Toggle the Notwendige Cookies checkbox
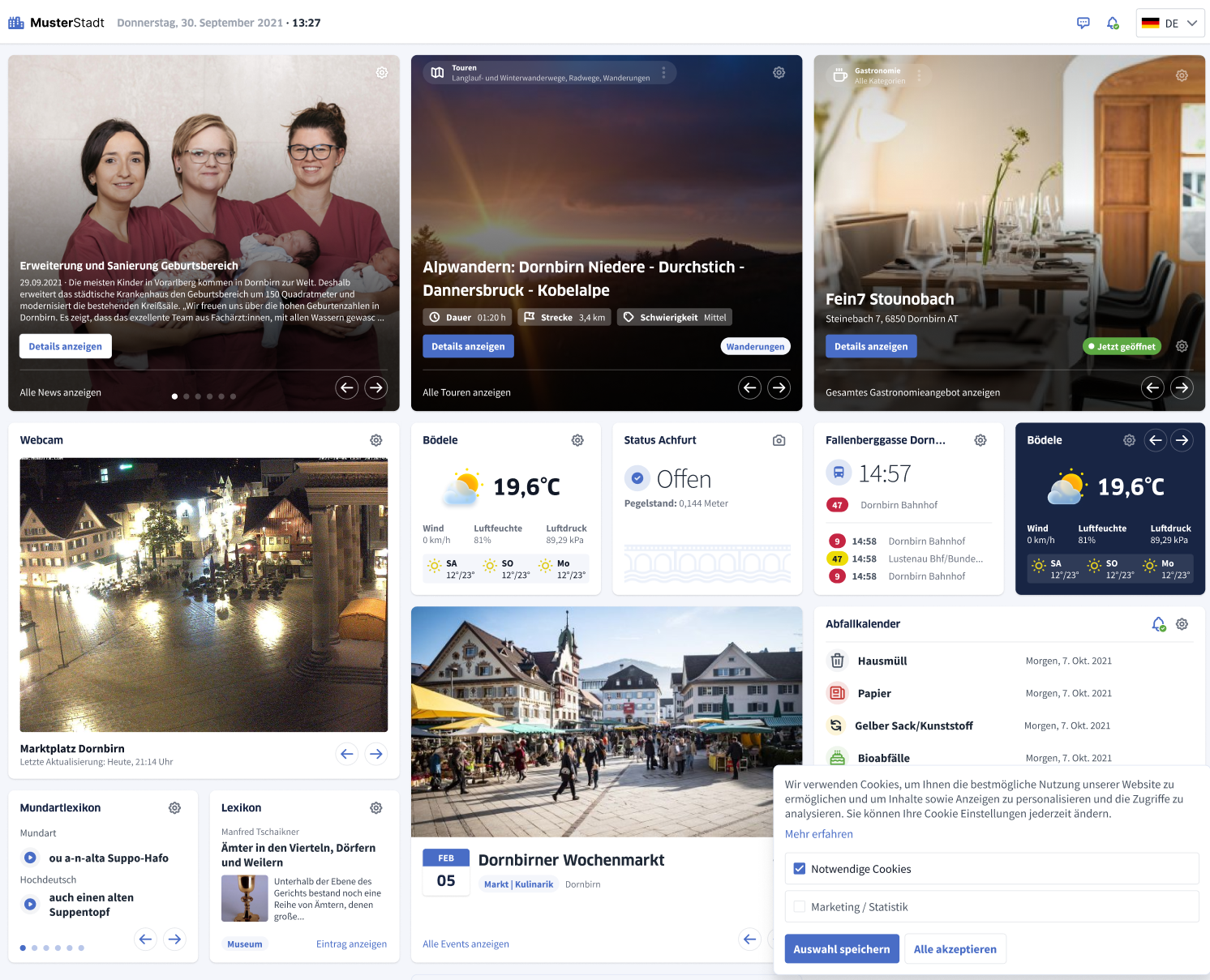This screenshot has height=980, width=1210. pyautogui.click(x=800, y=869)
